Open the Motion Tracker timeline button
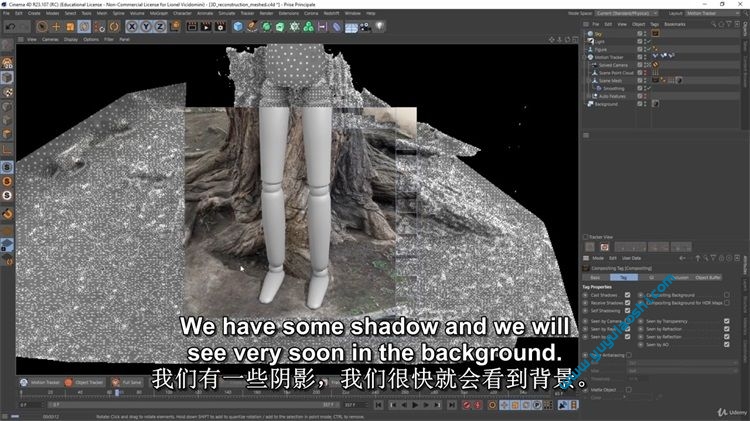 [x=40, y=382]
